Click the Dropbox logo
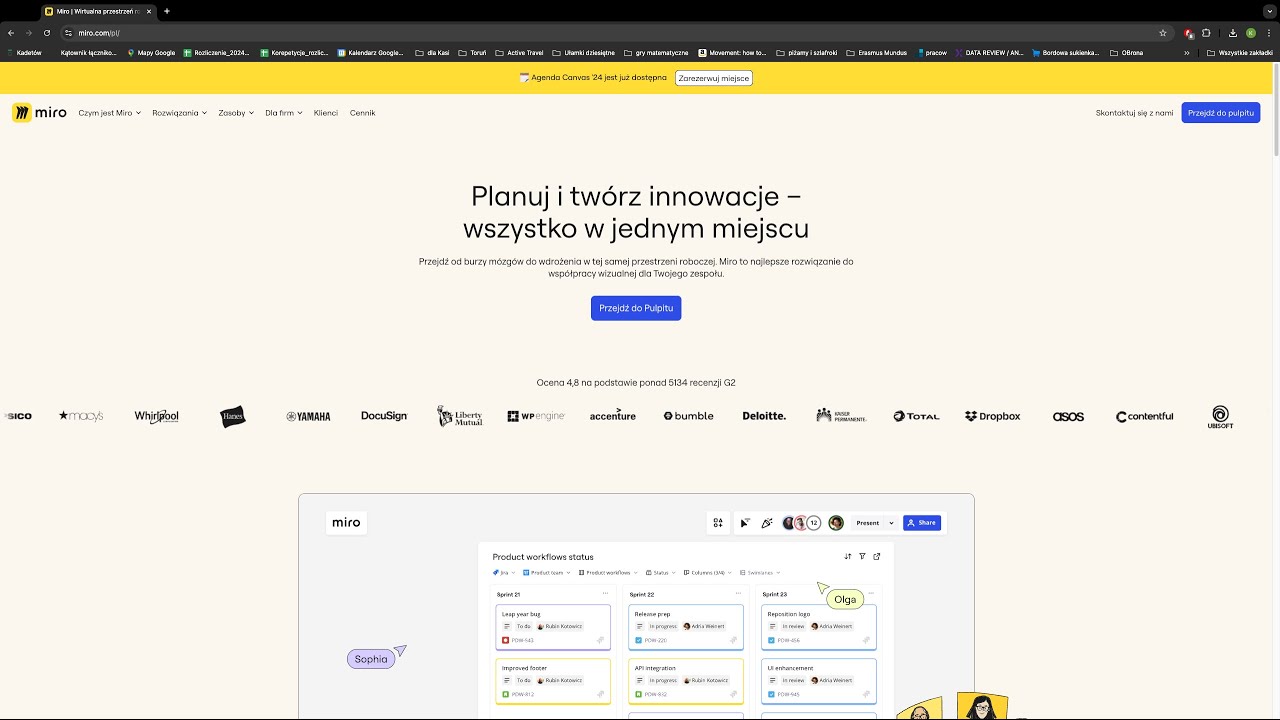The height and width of the screenshot is (720, 1280). coord(993,416)
